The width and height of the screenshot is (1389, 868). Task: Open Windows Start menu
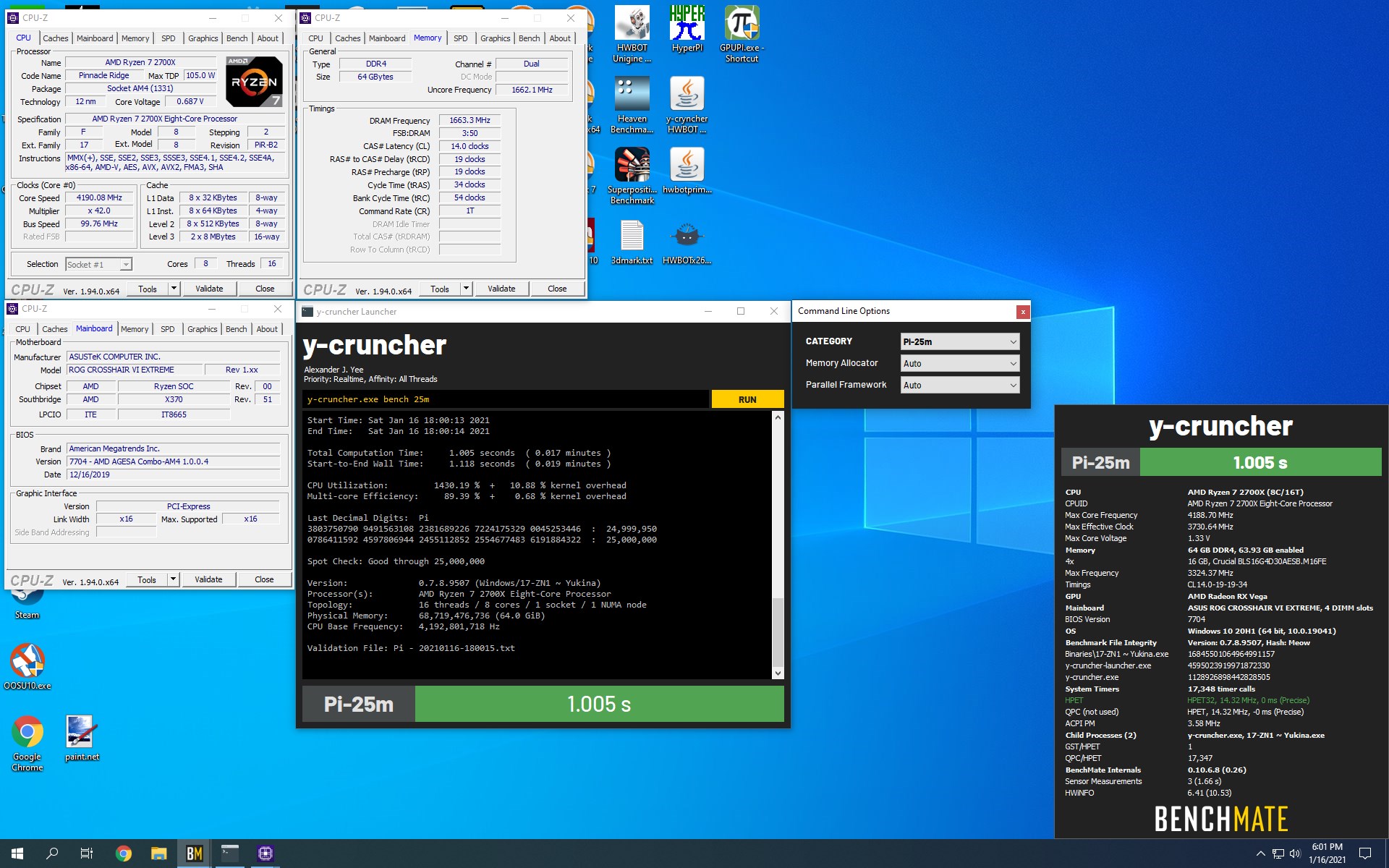coord(17,854)
